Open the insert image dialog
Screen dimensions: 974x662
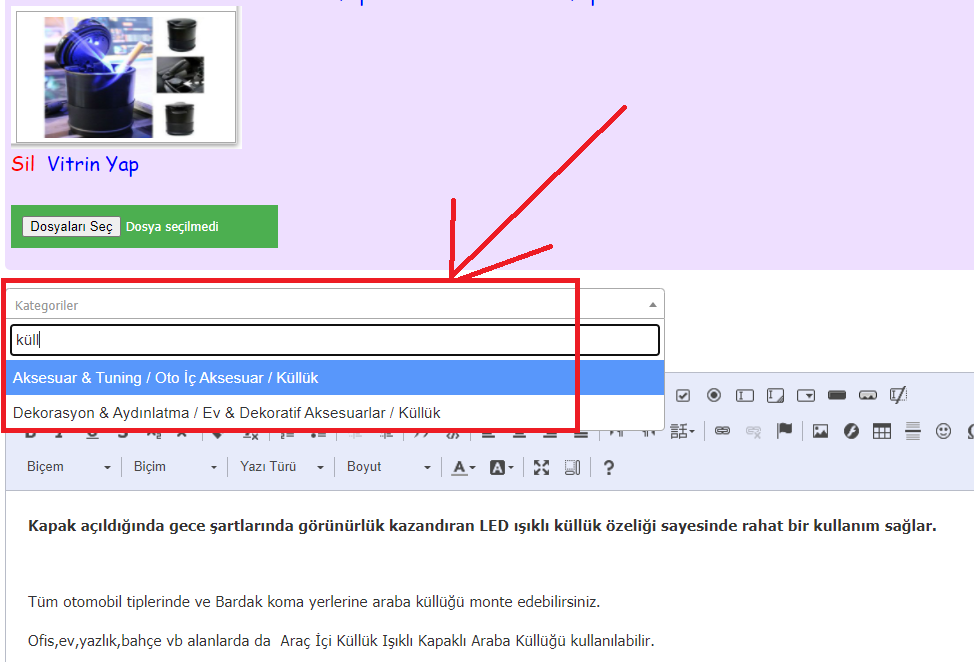[820, 431]
